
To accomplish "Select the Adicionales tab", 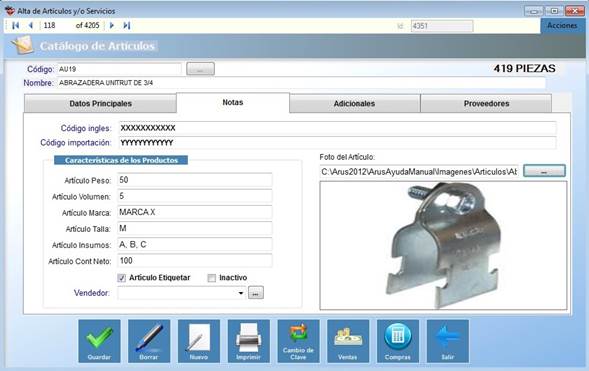I will pyautogui.click(x=354, y=104).
